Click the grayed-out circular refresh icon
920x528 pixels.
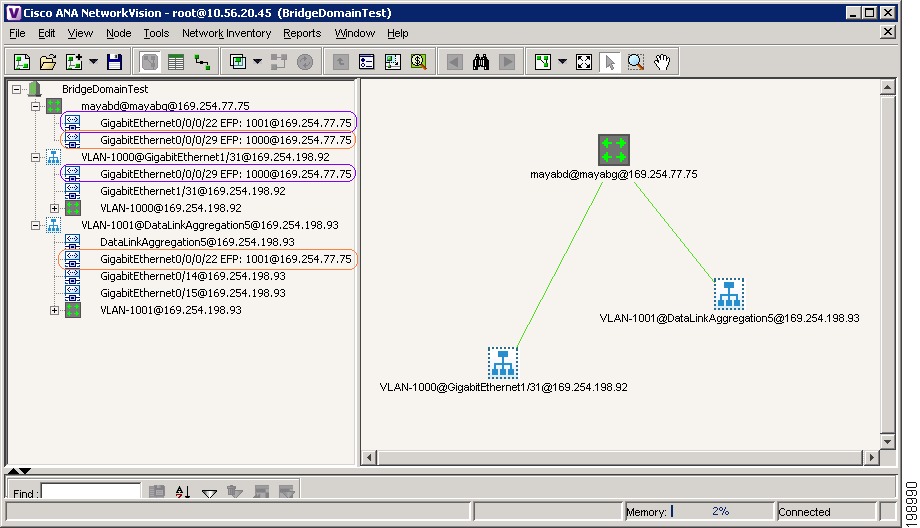(305, 62)
